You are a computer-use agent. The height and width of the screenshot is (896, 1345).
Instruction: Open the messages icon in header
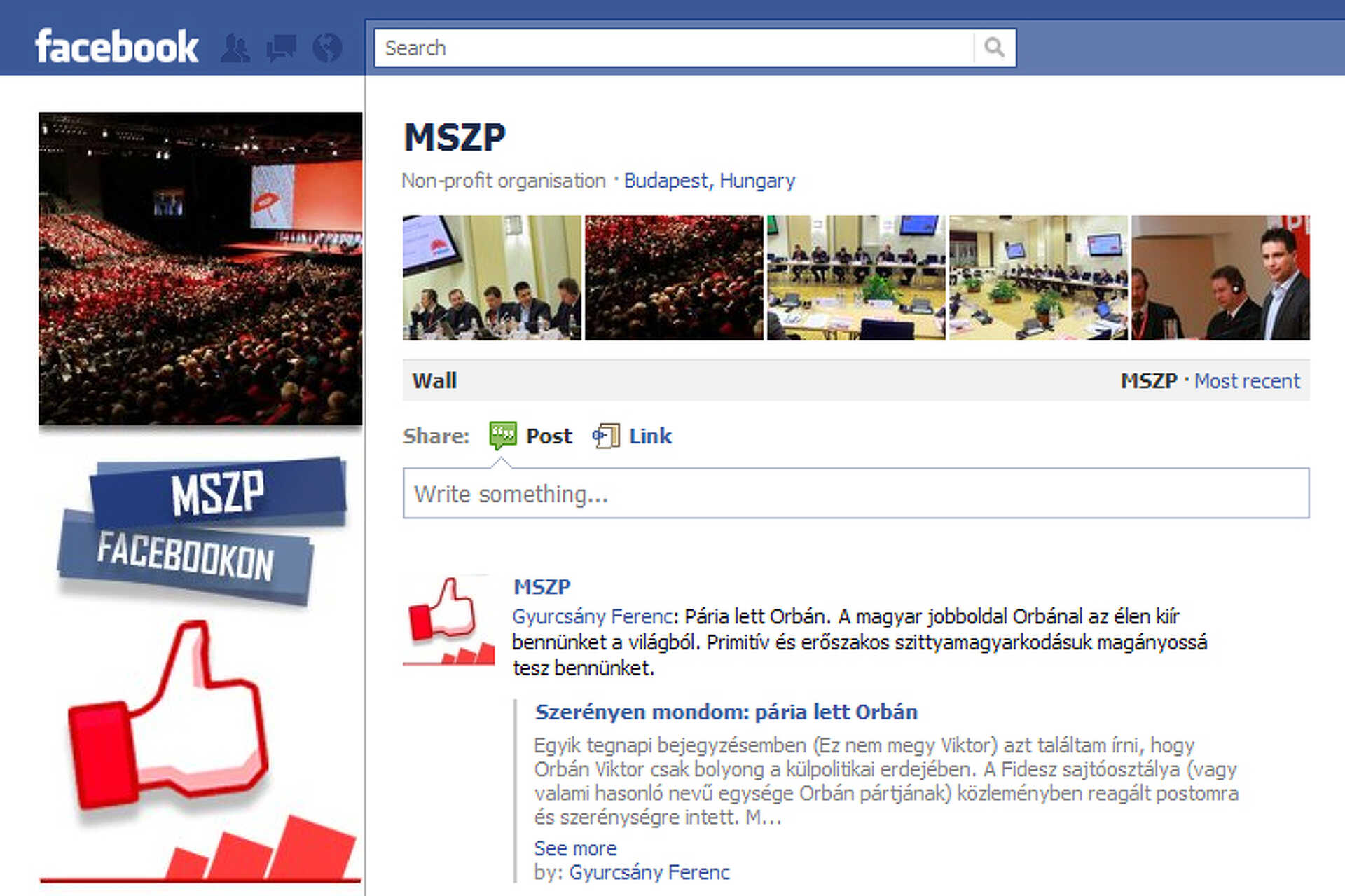tap(282, 48)
